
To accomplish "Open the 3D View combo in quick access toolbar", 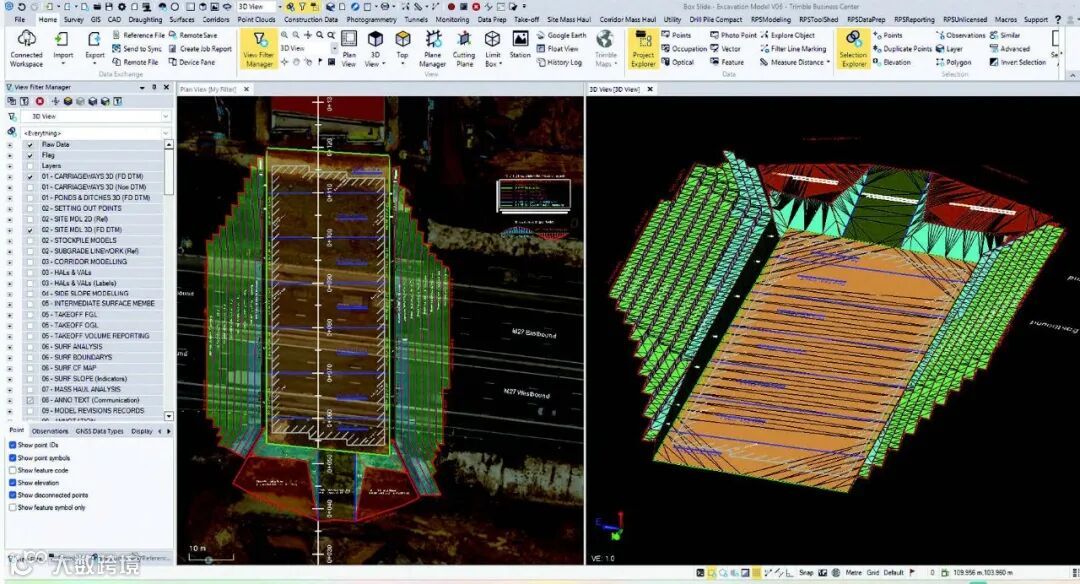I will coord(260,7).
